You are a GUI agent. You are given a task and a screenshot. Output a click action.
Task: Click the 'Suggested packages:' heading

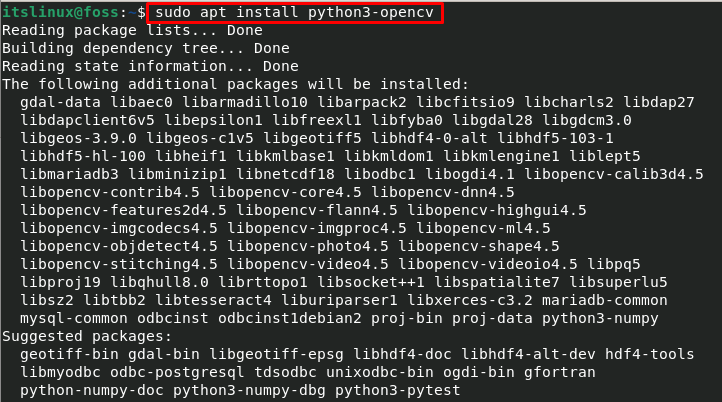point(87,337)
